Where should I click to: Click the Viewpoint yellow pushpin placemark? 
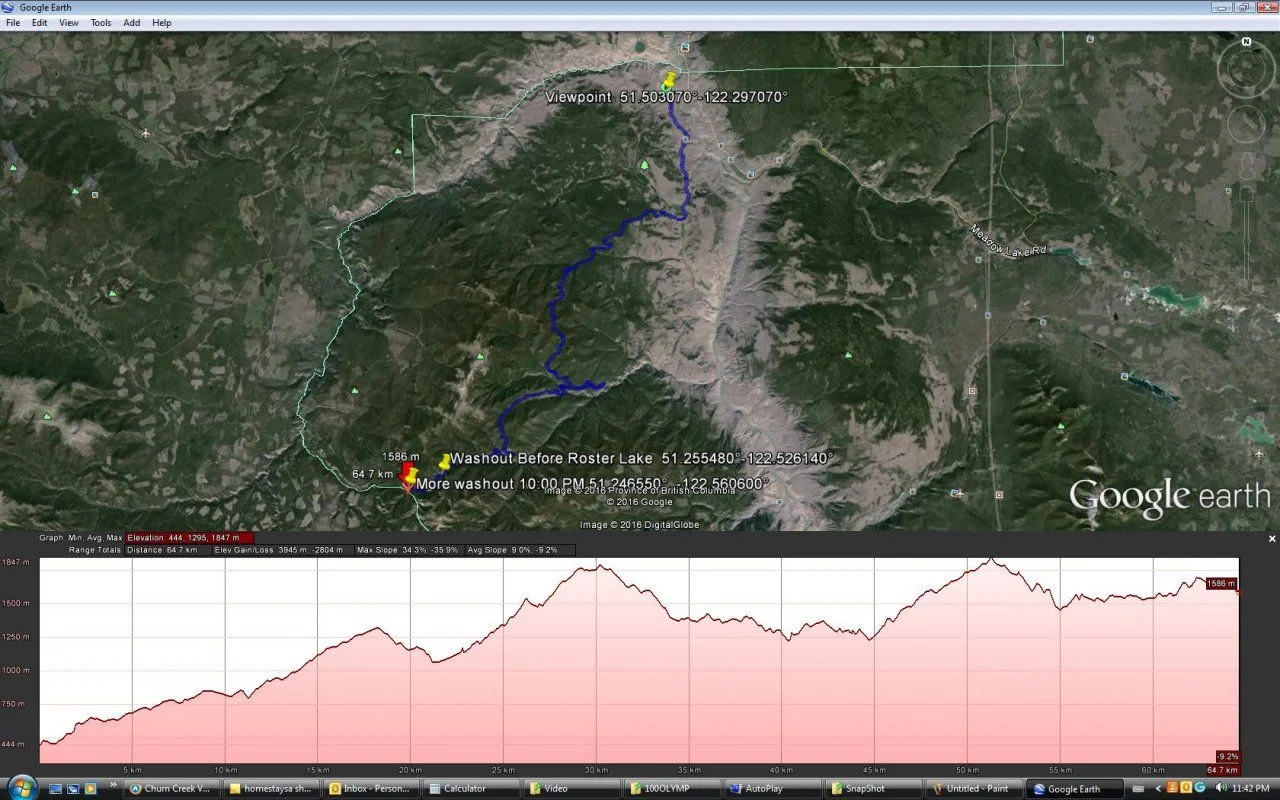(x=669, y=80)
